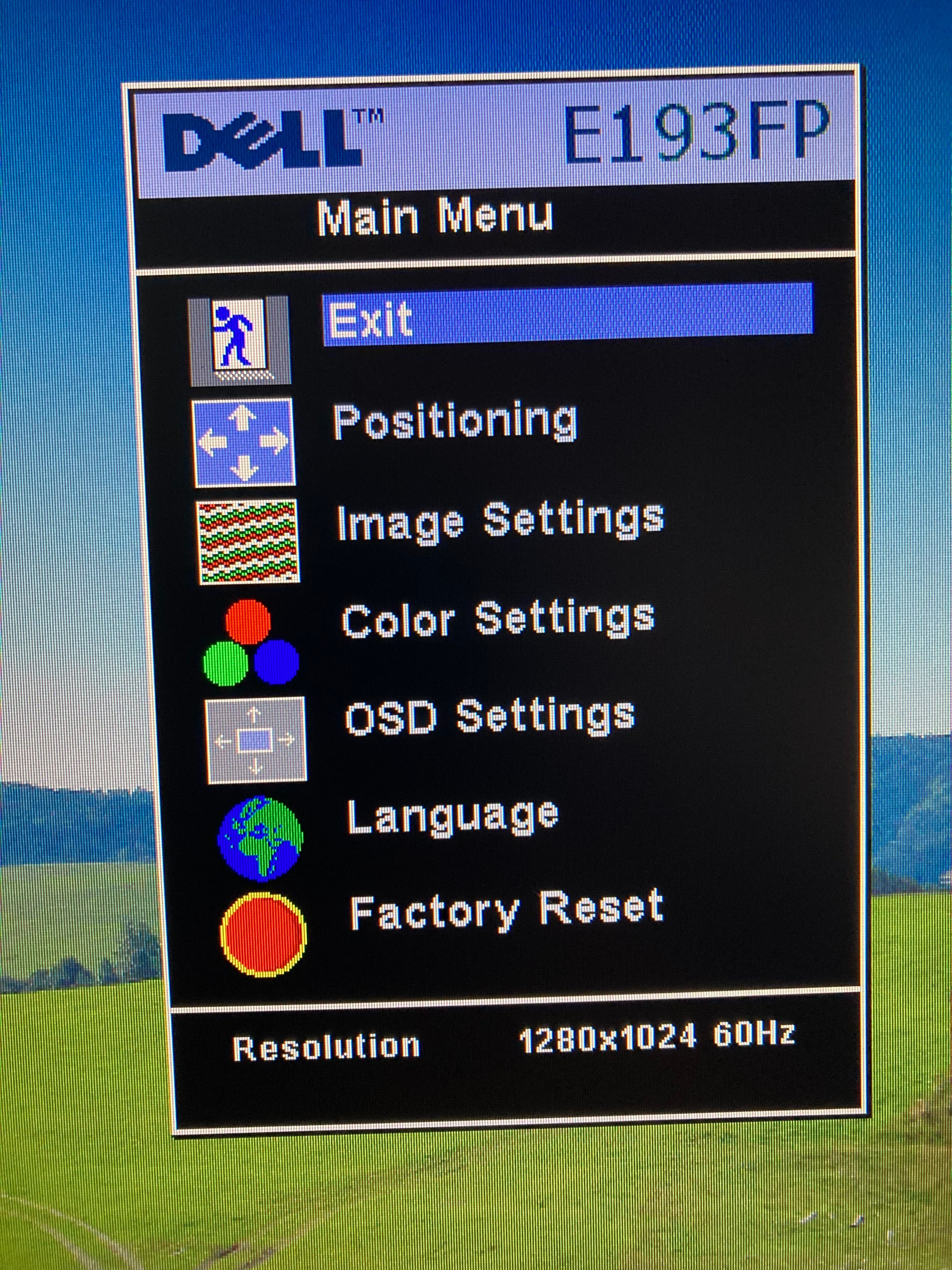
Task: Open the OSD Settings menu entry
Action: [490, 717]
